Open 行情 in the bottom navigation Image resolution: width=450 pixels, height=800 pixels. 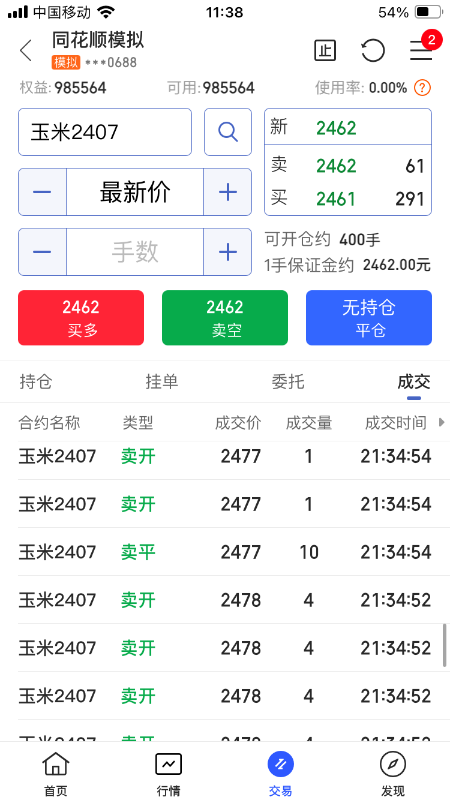tap(168, 775)
